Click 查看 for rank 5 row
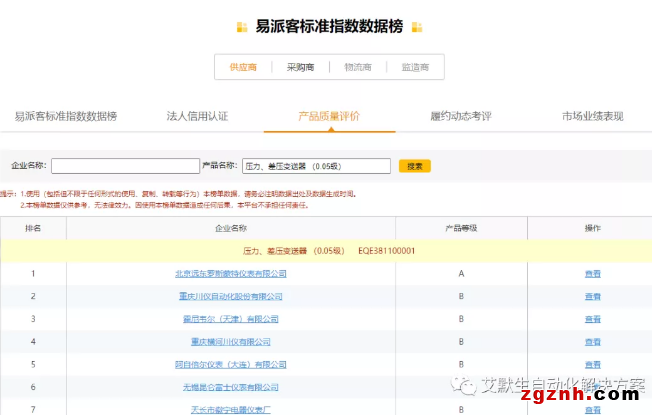Viewport: 652px width, 417px height. [x=593, y=365]
